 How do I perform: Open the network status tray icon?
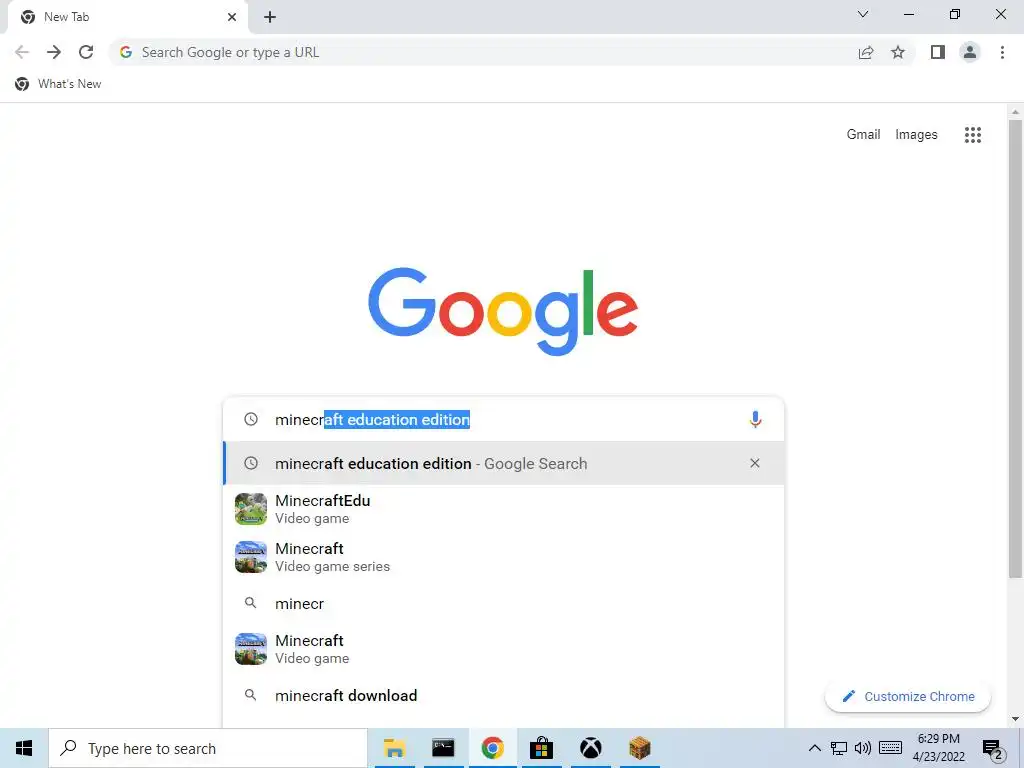[839, 748]
